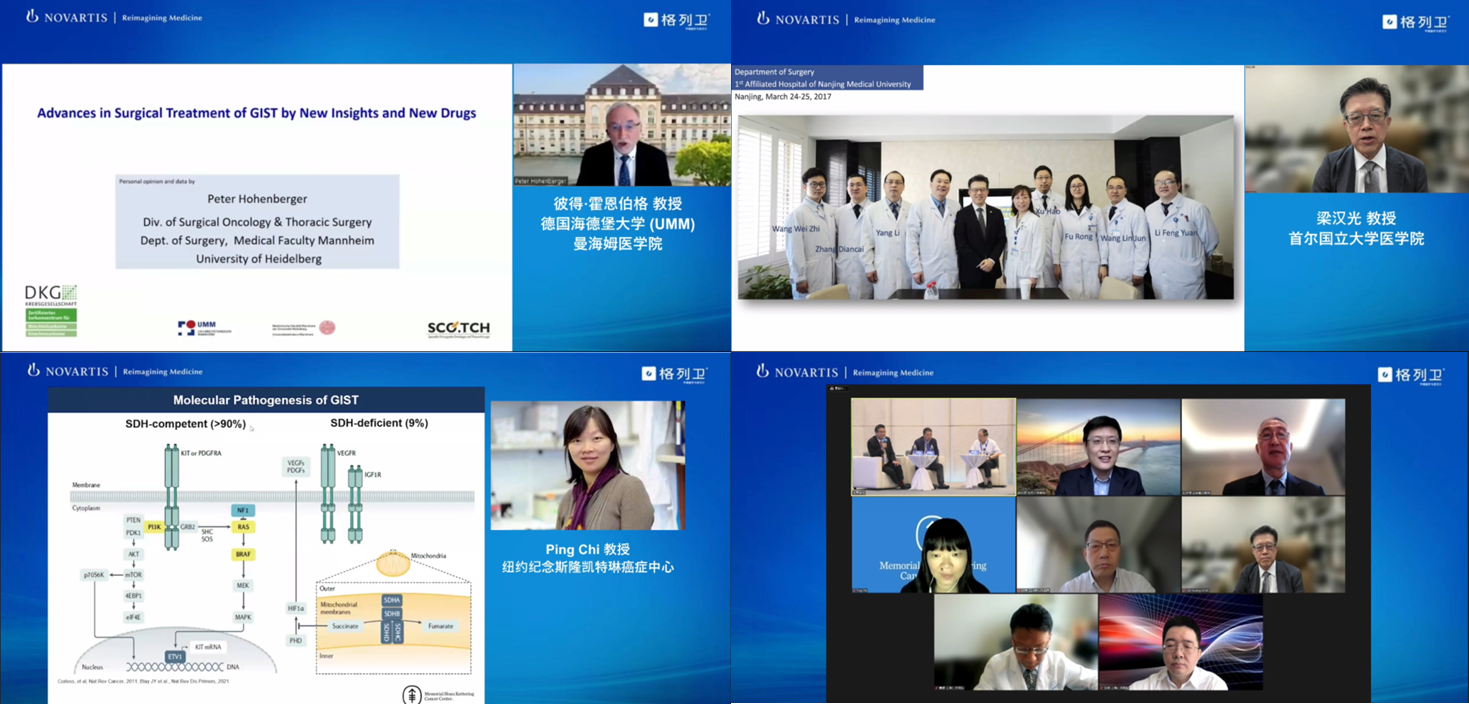Click Ping Chi's portrait photo
The image size is (1469, 704).
[587, 465]
